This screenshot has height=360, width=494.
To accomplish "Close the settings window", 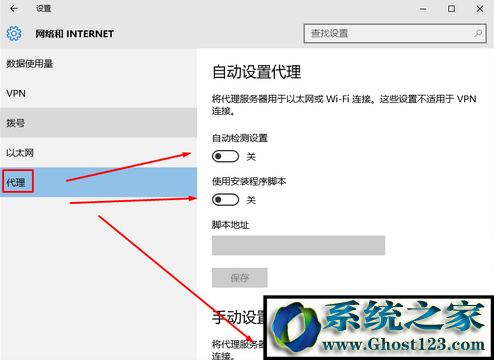I will point(480,9).
